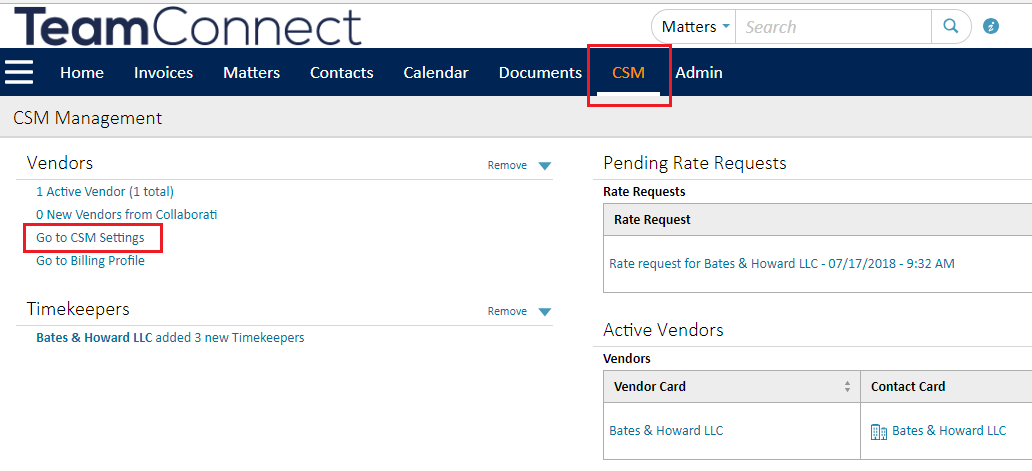
Task: Click the search magnifier icon
Action: pos(950,26)
